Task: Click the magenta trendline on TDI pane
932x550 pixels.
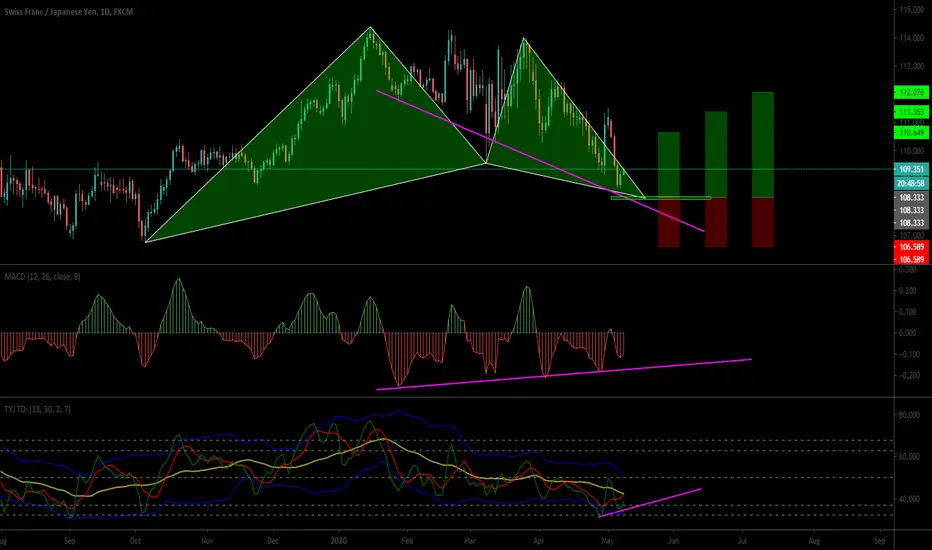Action: pos(650,503)
